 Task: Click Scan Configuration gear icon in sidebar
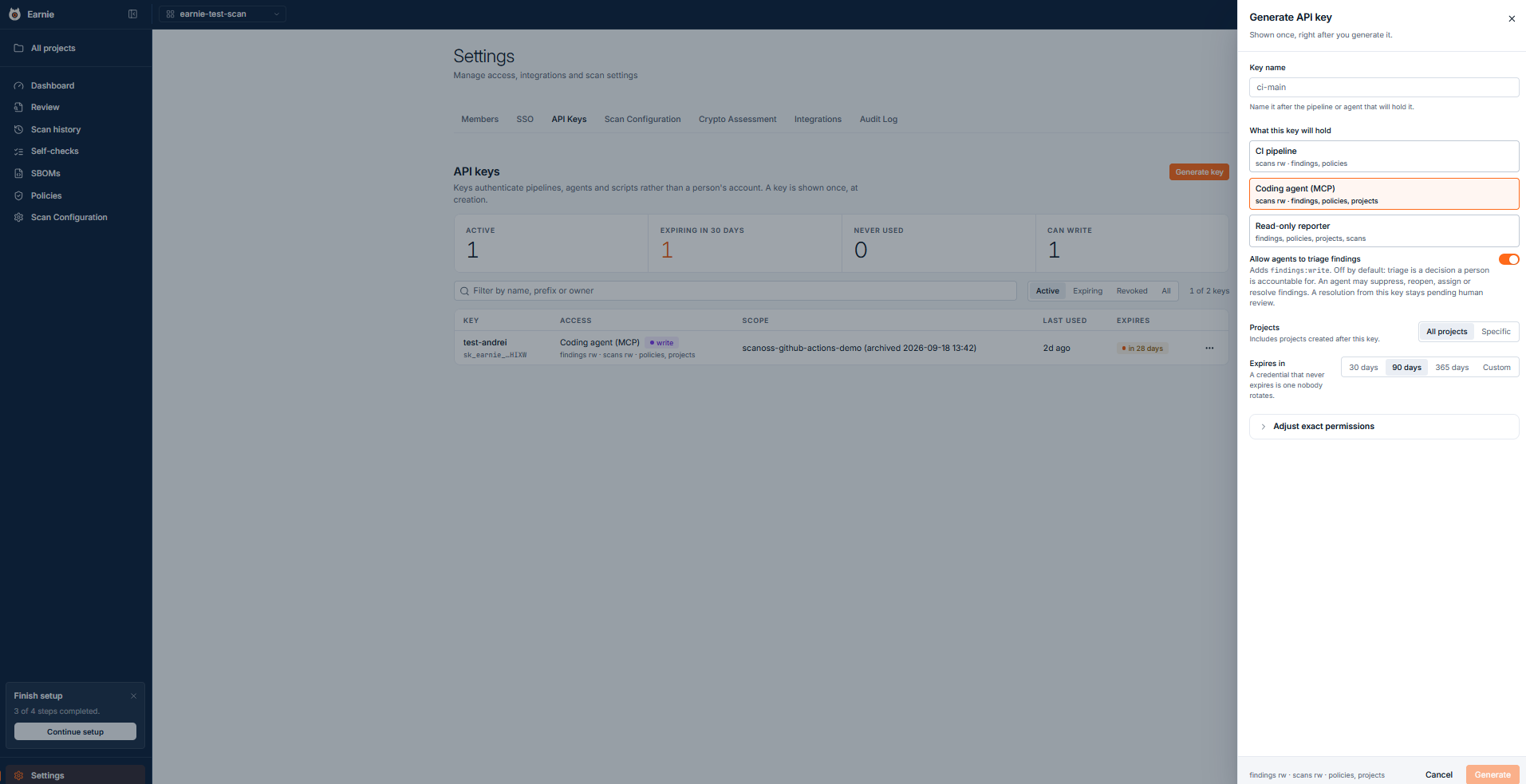18,217
